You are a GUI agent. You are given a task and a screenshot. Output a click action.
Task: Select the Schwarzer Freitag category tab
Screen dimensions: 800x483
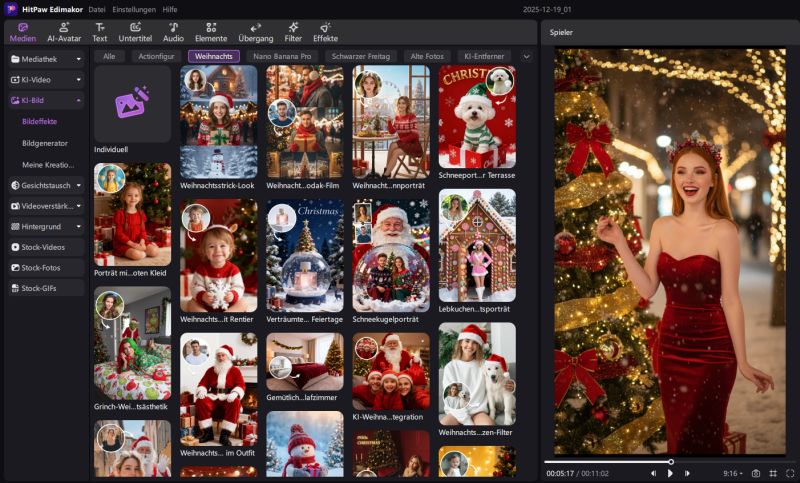click(360, 57)
